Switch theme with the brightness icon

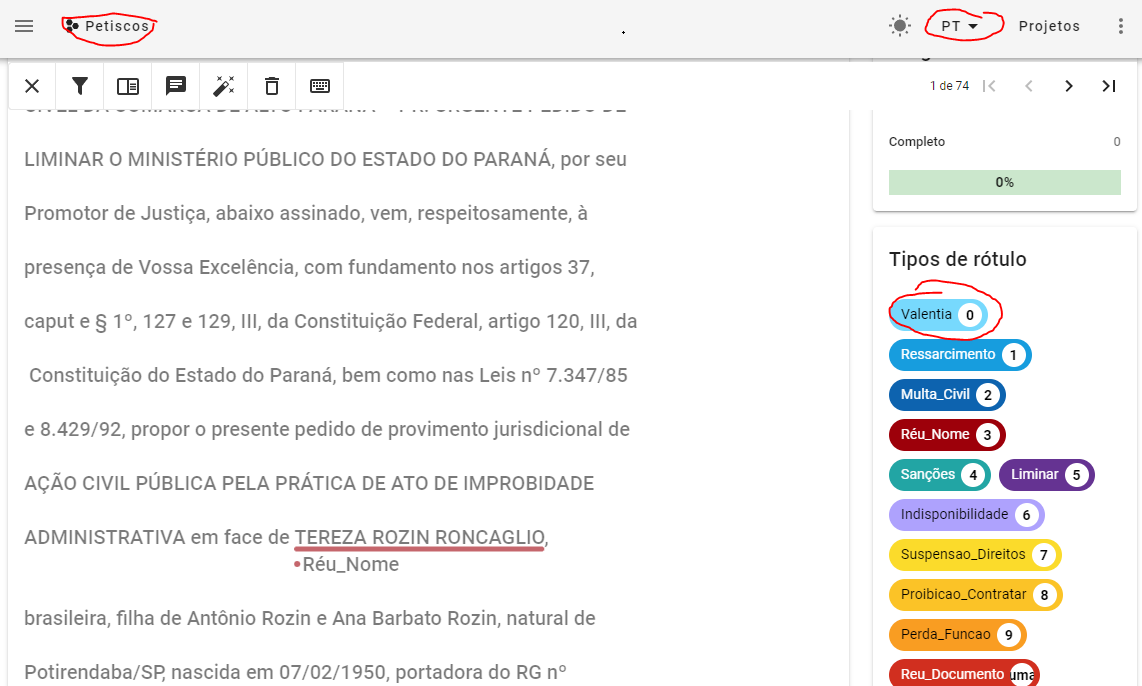pos(899,26)
